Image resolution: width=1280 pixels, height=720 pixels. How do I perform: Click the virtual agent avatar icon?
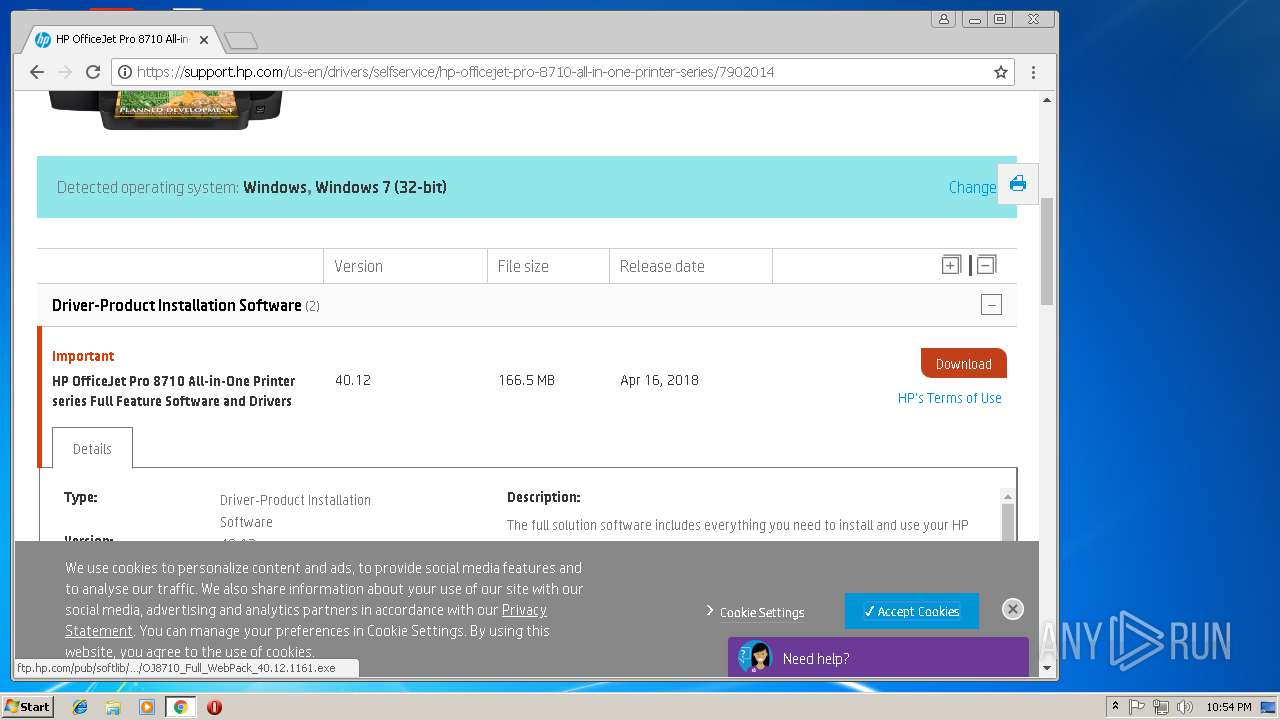point(756,657)
